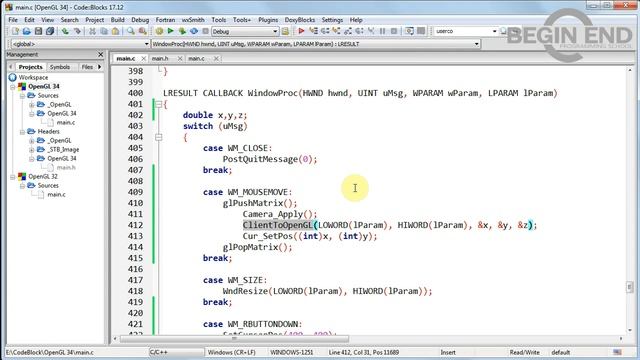640x360 pixels.
Task: Open the Debugging windows icon
Action: [409, 31]
